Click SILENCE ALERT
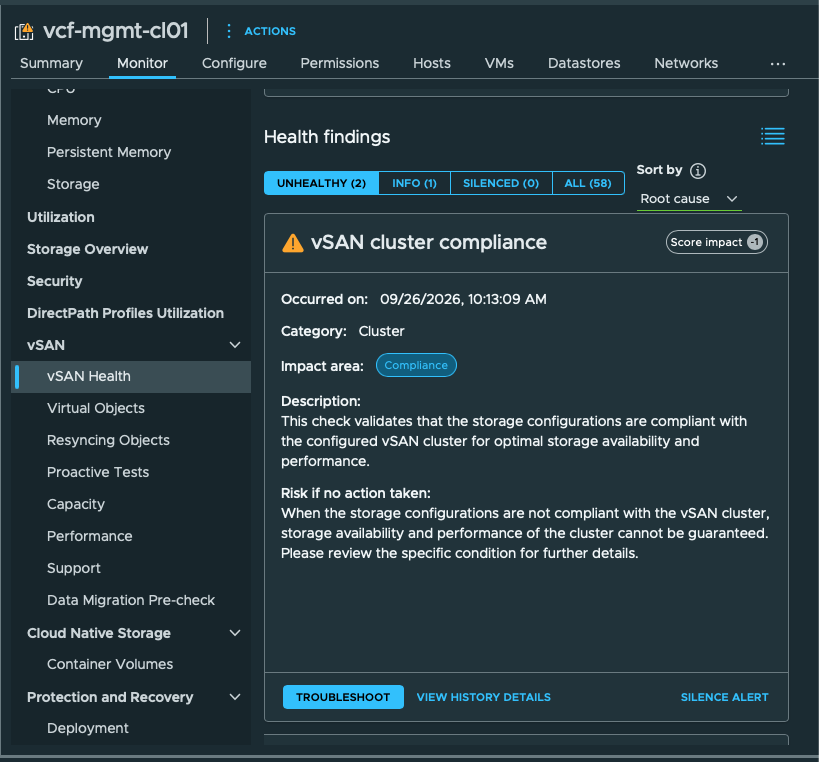The width and height of the screenshot is (819, 762). tap(724, 697)
